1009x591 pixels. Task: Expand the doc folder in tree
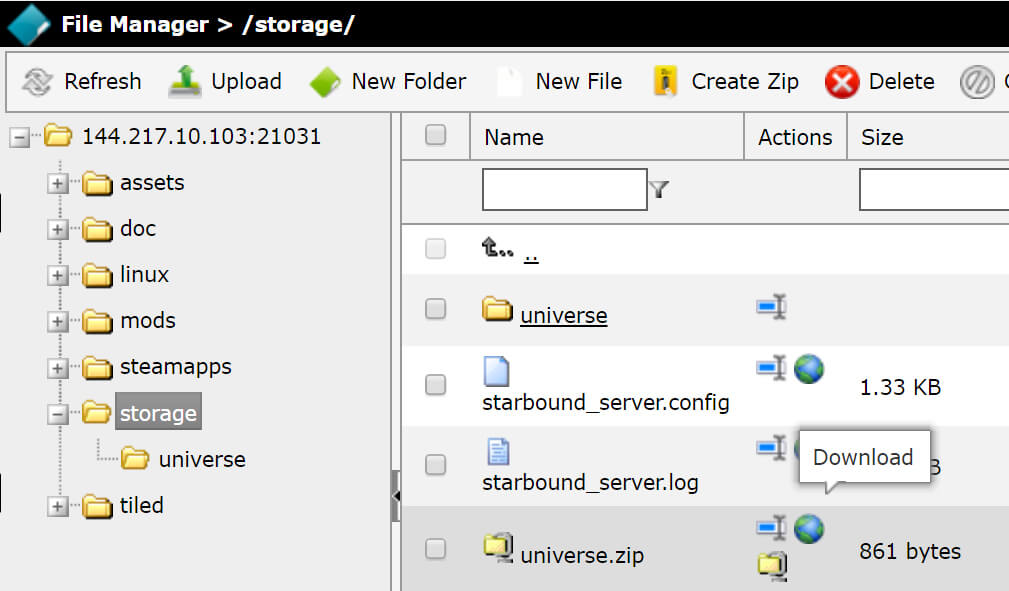tap(57, 229)
